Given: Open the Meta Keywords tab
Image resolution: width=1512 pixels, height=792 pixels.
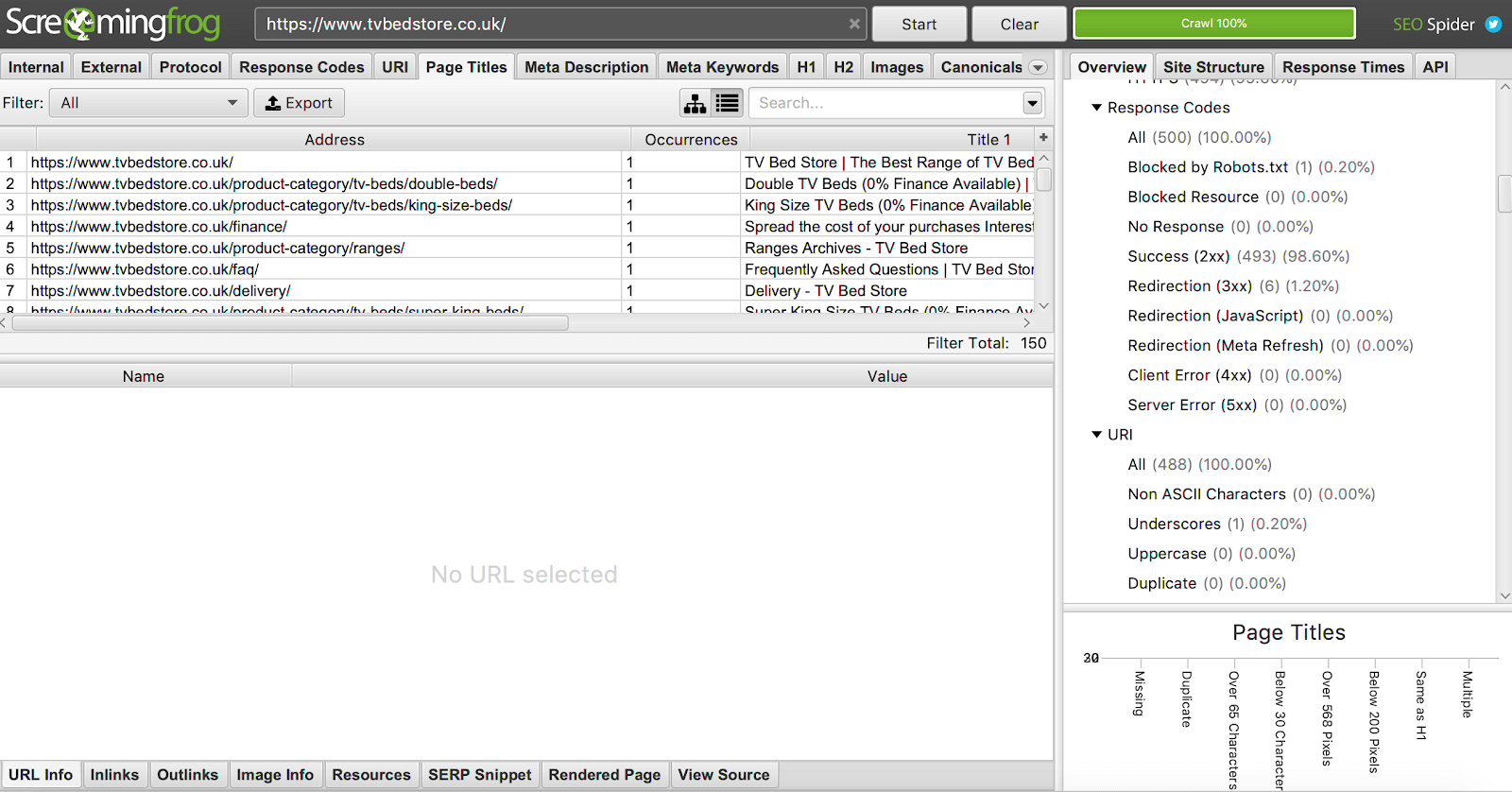Looking at the screenshot, I should coord(722,67).
